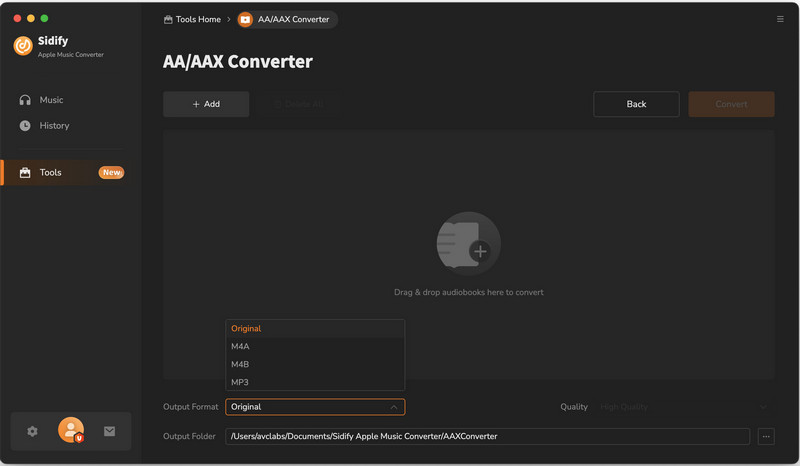Open the settings gear icon
The image size is (800, 466).
pos(32,431)
